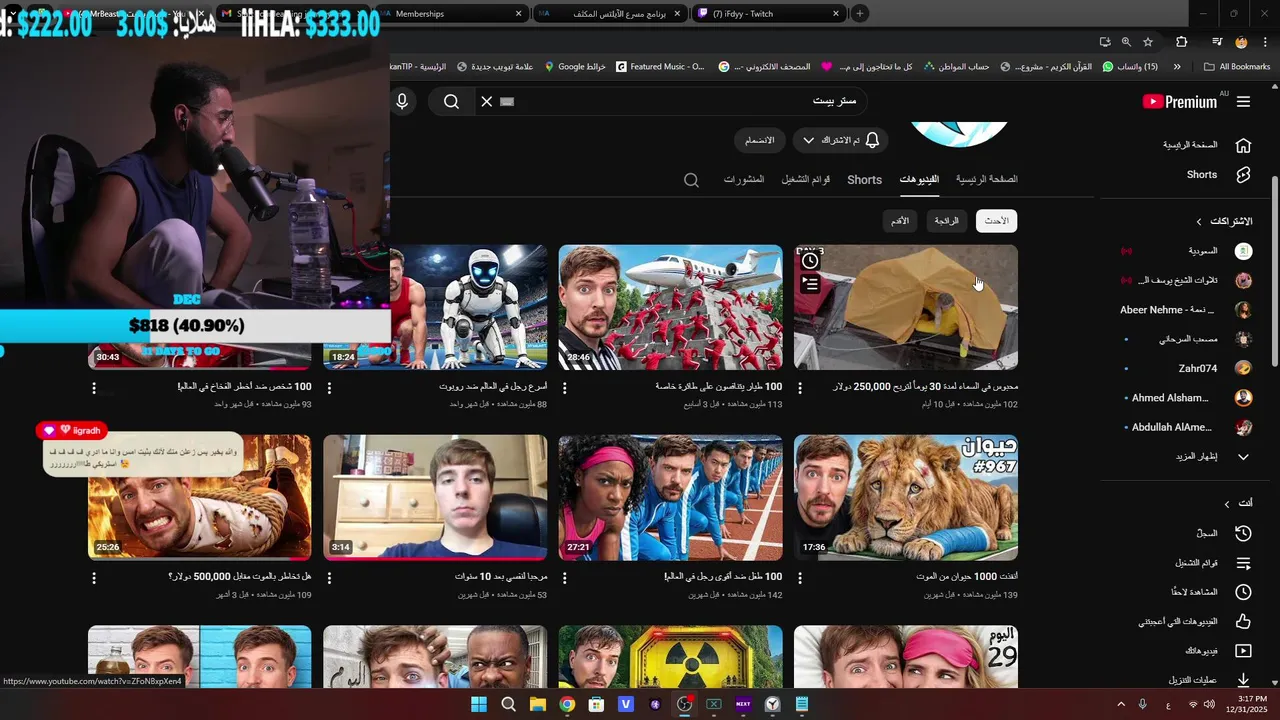
Task: Open the lion 1000 animals video thumbnail
Action: [906, 497]
